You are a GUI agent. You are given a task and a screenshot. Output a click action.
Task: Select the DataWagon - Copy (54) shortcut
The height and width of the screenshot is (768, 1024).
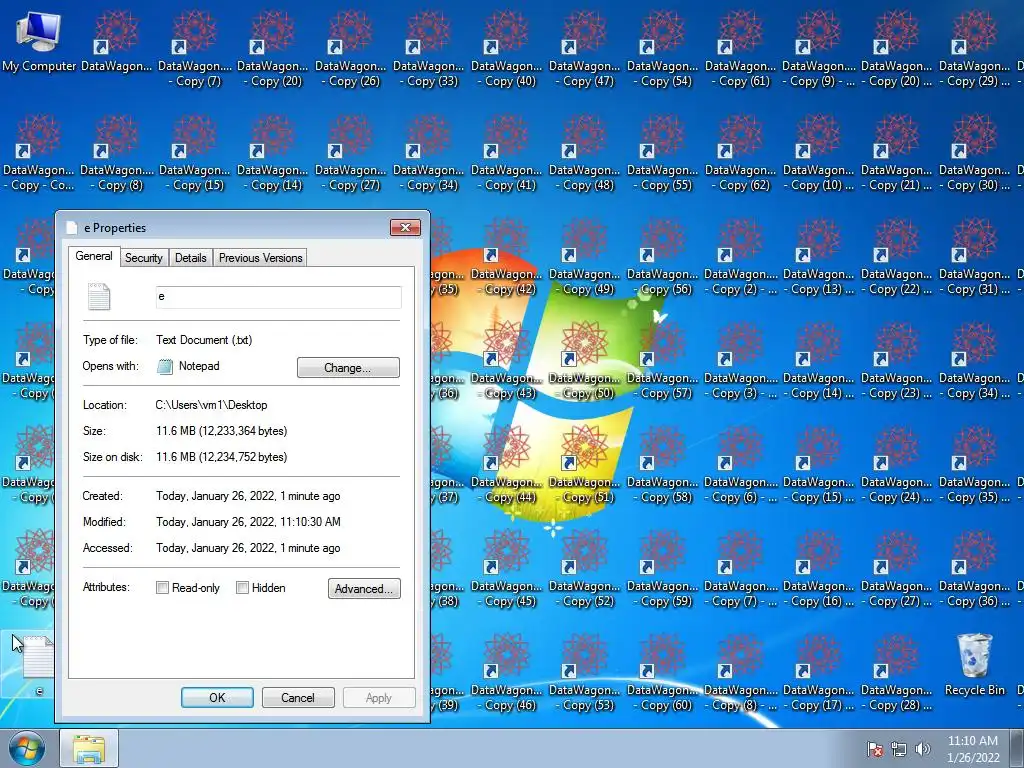663,49
